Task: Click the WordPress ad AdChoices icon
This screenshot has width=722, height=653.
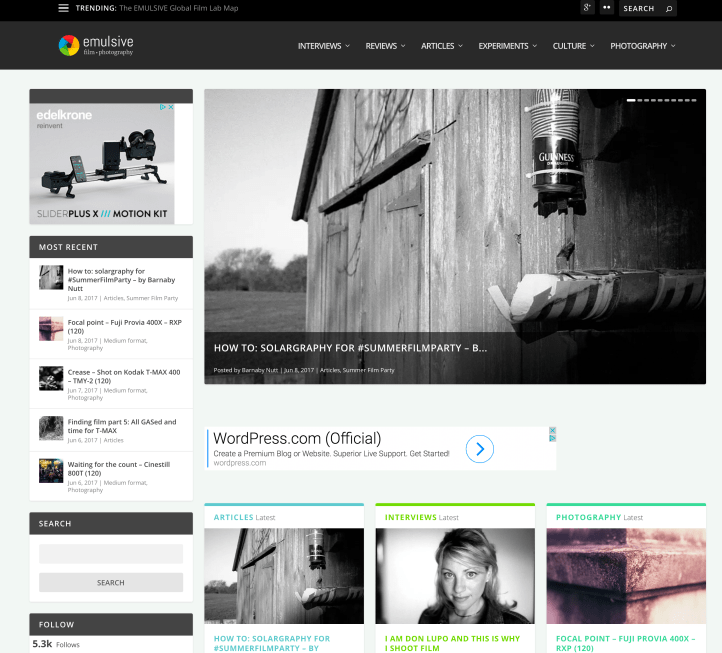Action: point(553,438)
